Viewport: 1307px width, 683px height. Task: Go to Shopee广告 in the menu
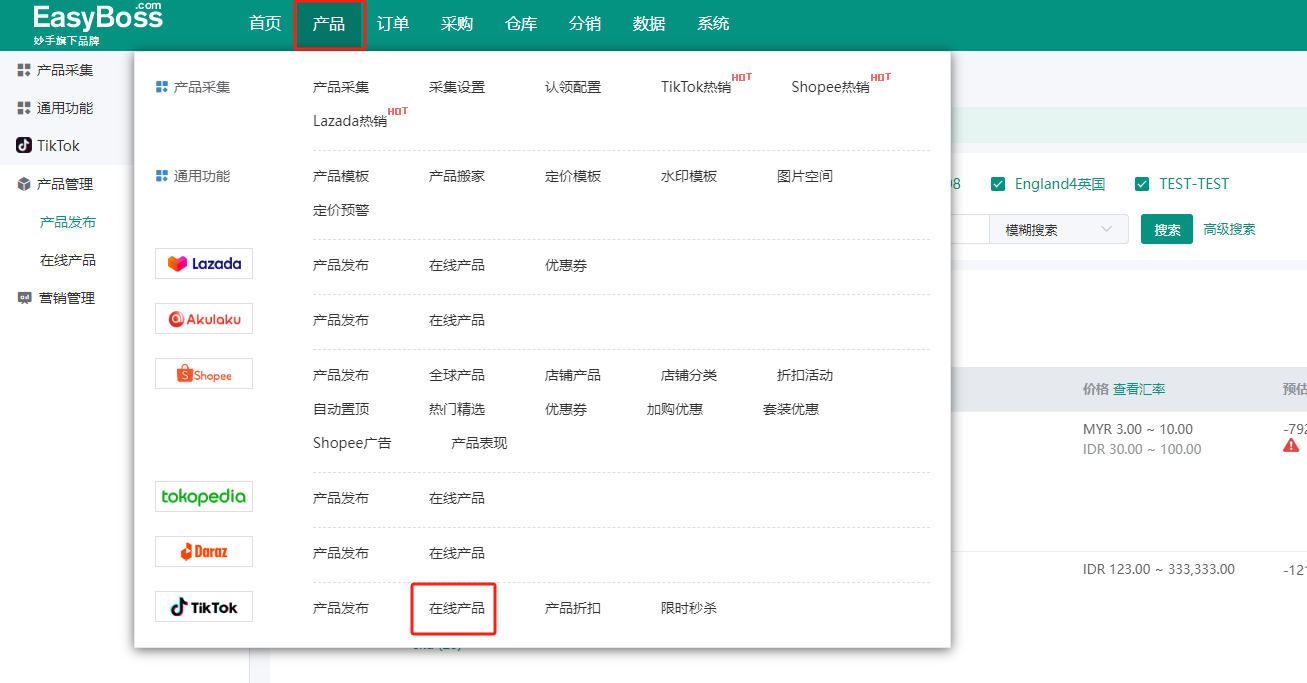[352, 443]
